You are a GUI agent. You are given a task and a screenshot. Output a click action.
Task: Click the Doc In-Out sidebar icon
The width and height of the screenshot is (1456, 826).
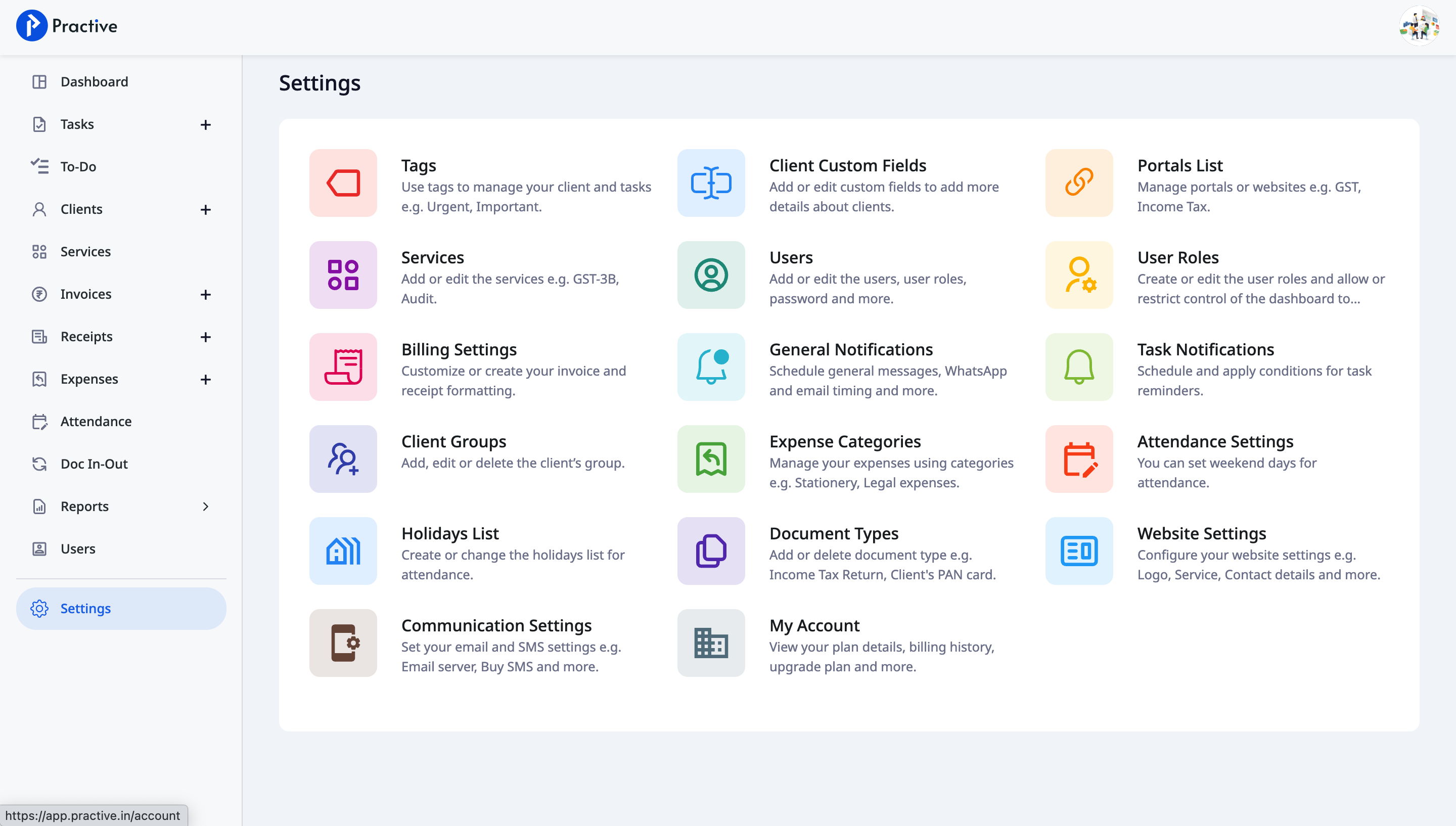coord(39,464)
